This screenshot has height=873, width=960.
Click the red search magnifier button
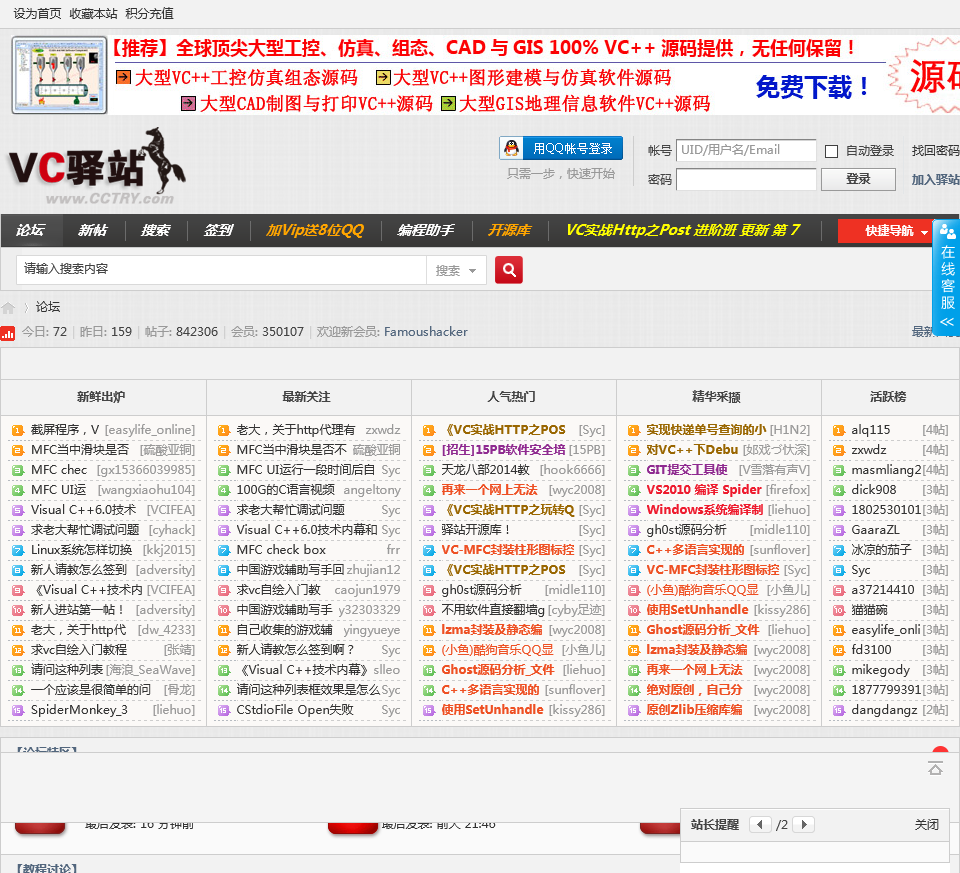[509, 269]
